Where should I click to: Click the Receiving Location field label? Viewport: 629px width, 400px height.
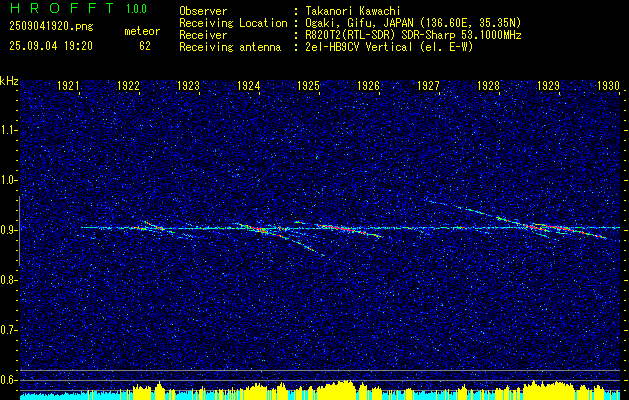[233, 23]
